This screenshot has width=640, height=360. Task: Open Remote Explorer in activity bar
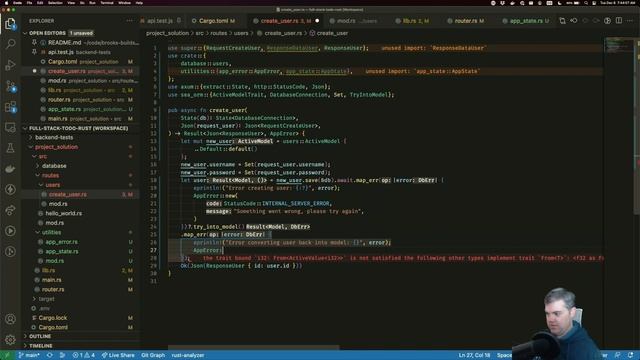10,127
